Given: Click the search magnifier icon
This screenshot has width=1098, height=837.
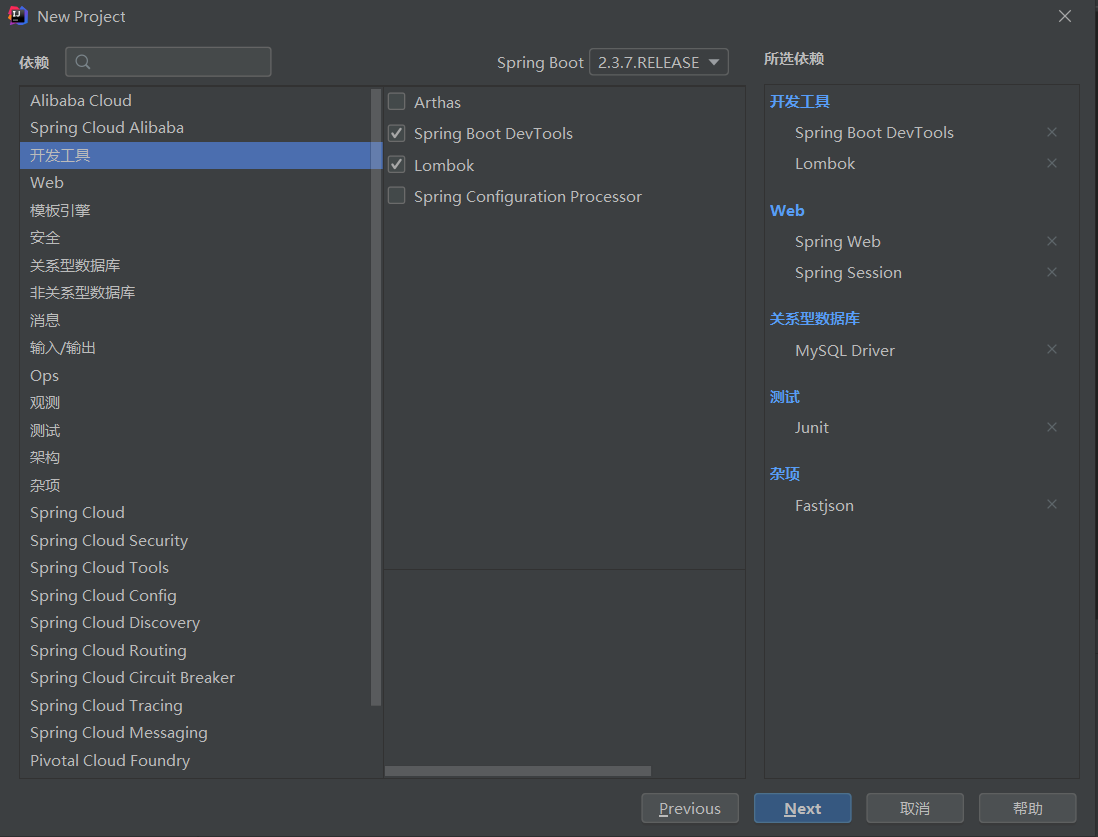Looking at the screenshot, I should (x=83, y=62).
